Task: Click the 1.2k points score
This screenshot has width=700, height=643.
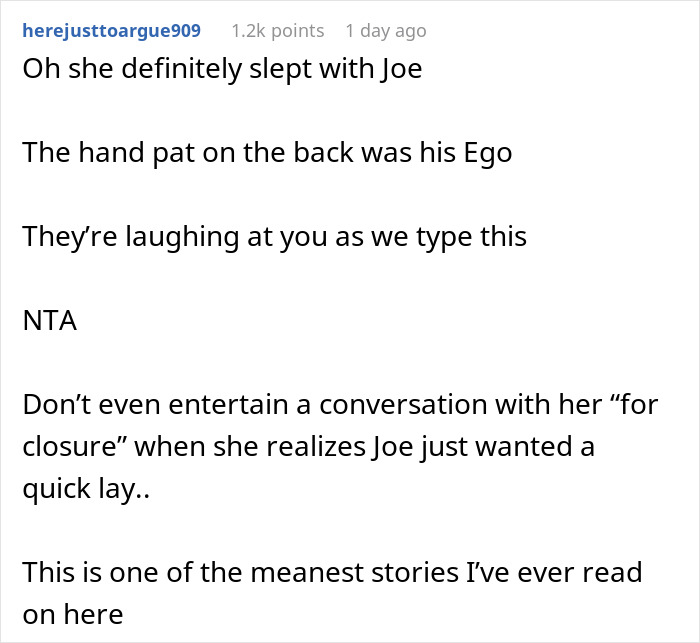Action: (x=277, y=31)
